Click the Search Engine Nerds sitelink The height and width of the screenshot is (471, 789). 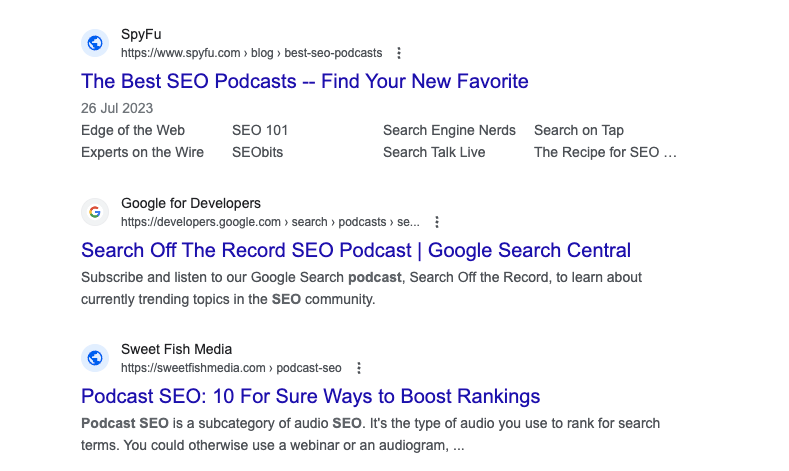click(x=449, y=130)
